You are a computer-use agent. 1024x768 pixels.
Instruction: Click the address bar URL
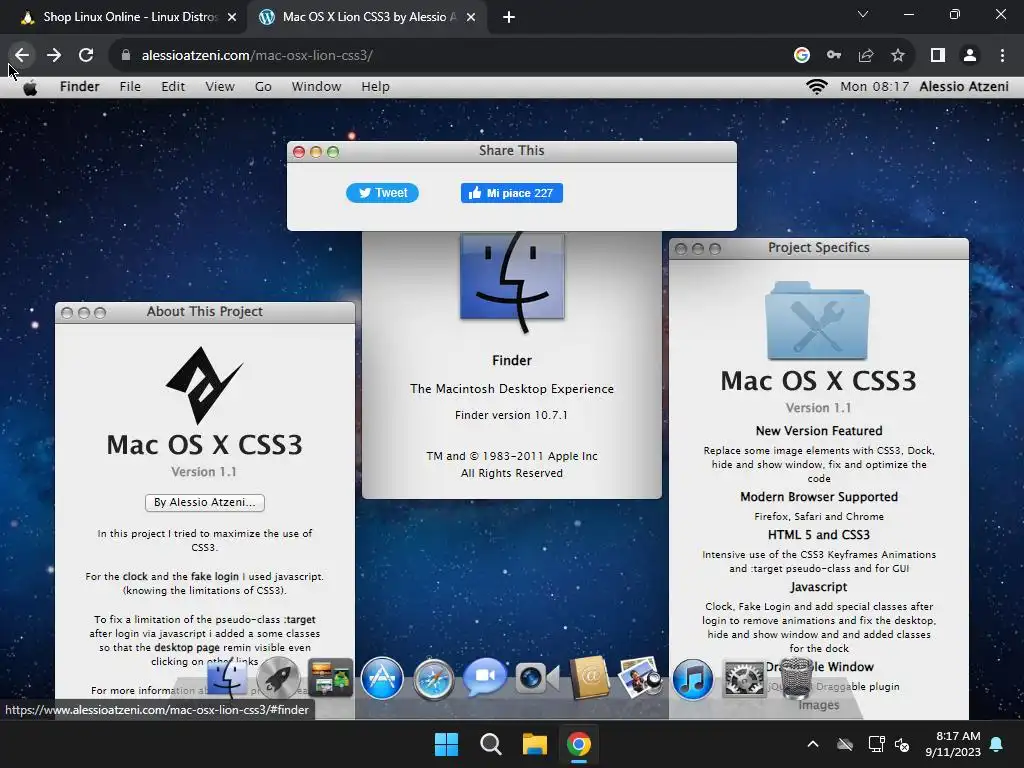point(257,56)
